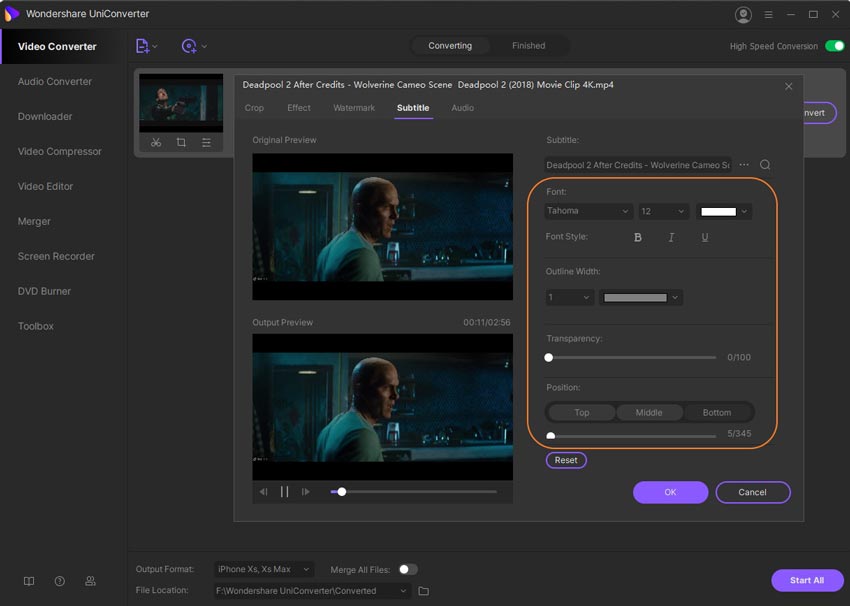Switch to the Effect tab

coord(299,108)
